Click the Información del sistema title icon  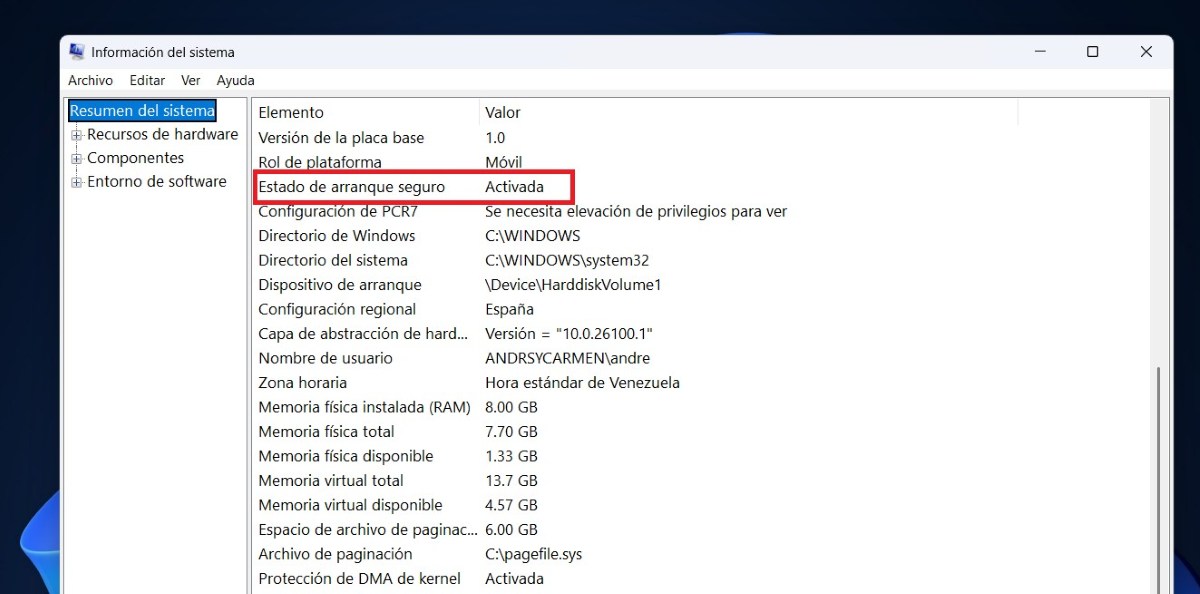point(77,52)
